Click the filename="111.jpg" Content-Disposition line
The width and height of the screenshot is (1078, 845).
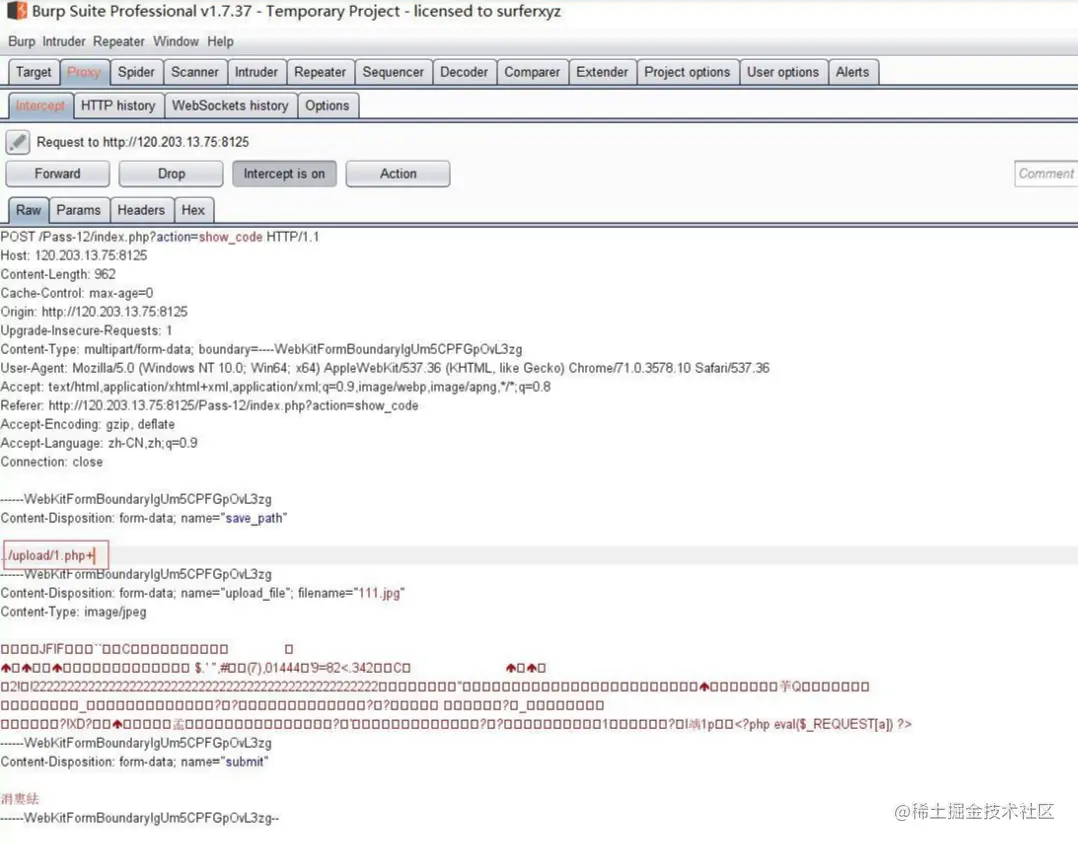203,593
